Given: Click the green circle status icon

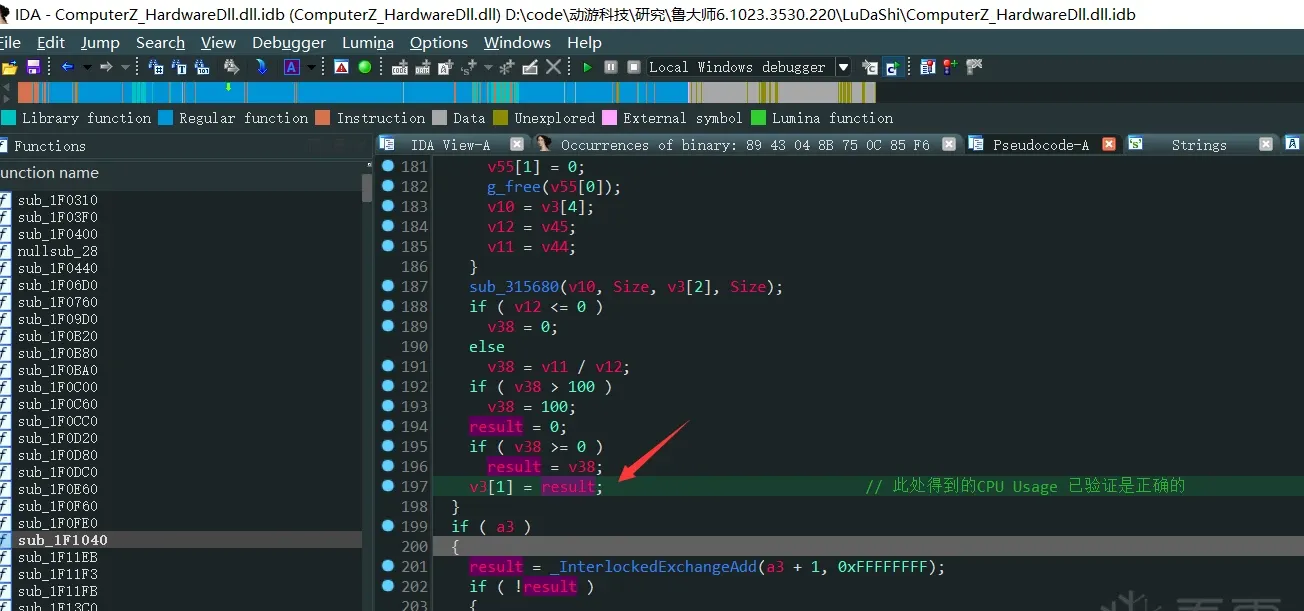Looking at the screenshot, I should 365,67.
